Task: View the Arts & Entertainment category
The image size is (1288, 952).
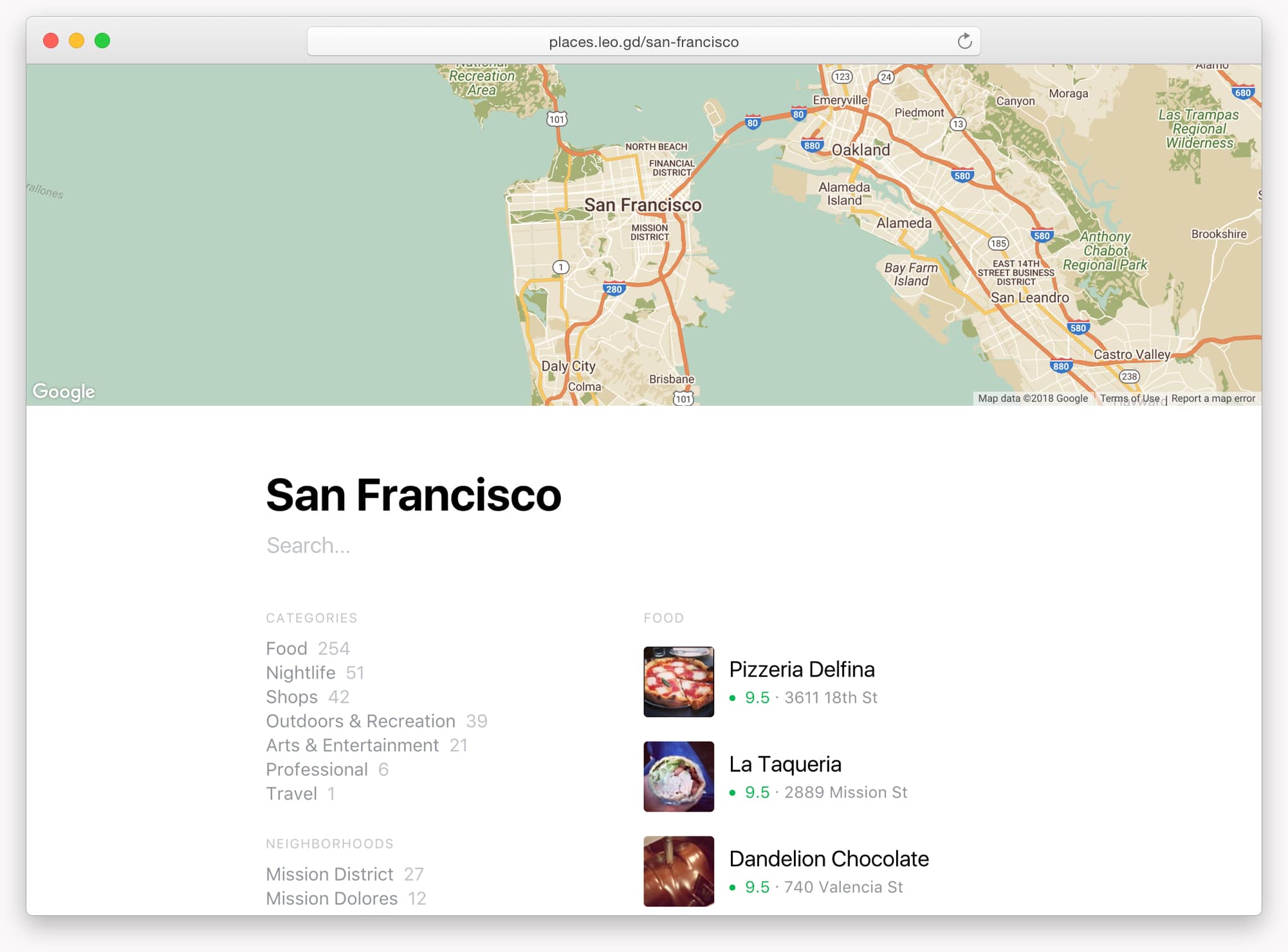Action: click(354, 745)
